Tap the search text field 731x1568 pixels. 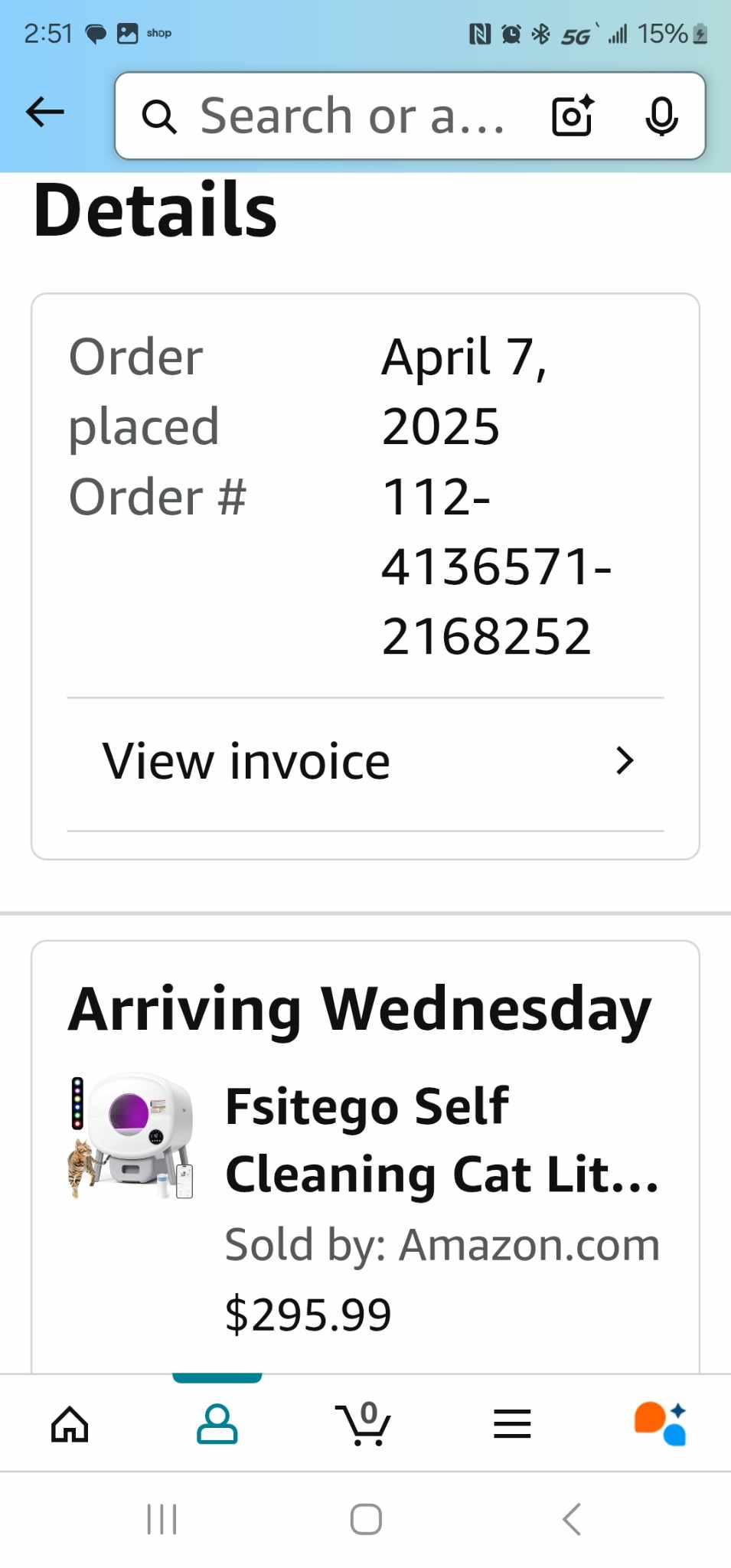coord(352,116)
